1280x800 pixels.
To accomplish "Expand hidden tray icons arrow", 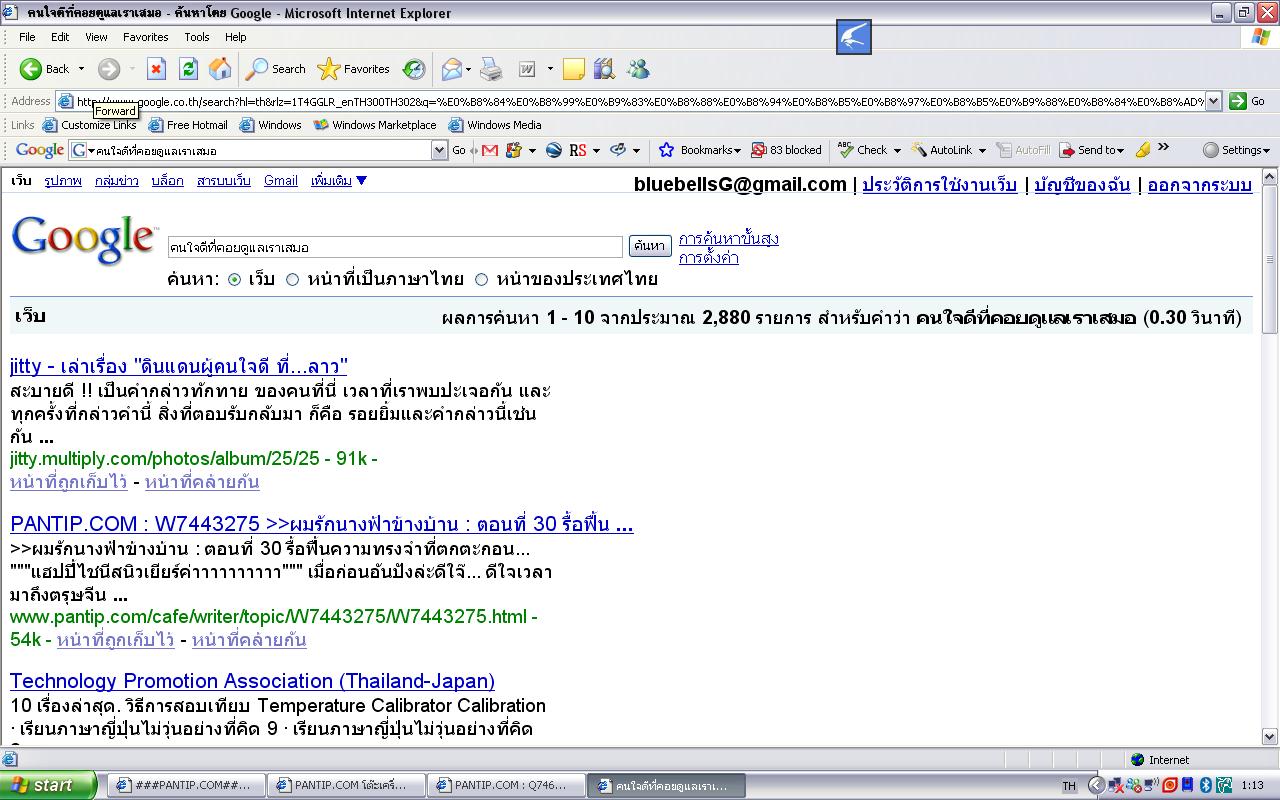I will point(1096,786).
